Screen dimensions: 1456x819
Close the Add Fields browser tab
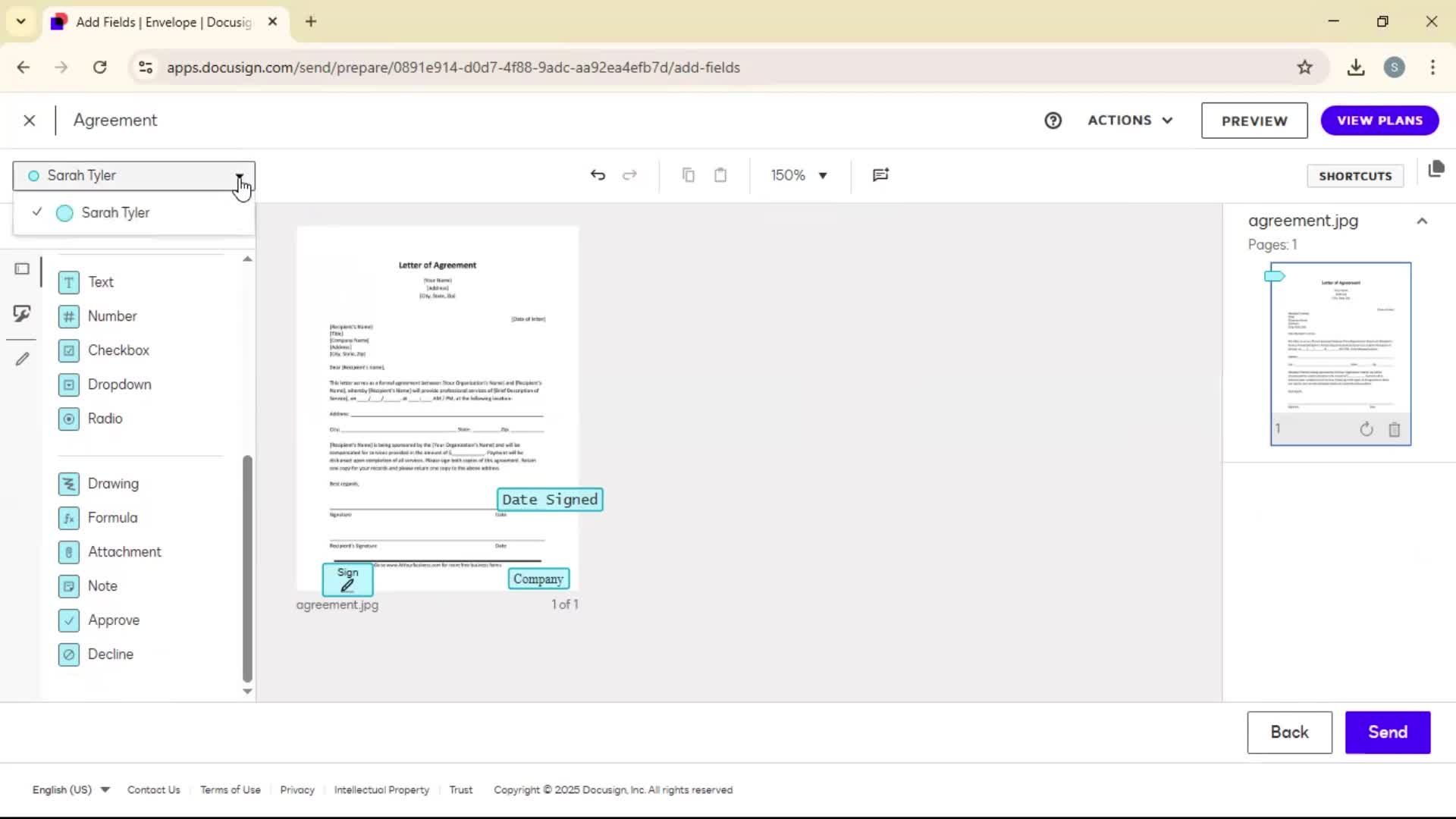273,21
